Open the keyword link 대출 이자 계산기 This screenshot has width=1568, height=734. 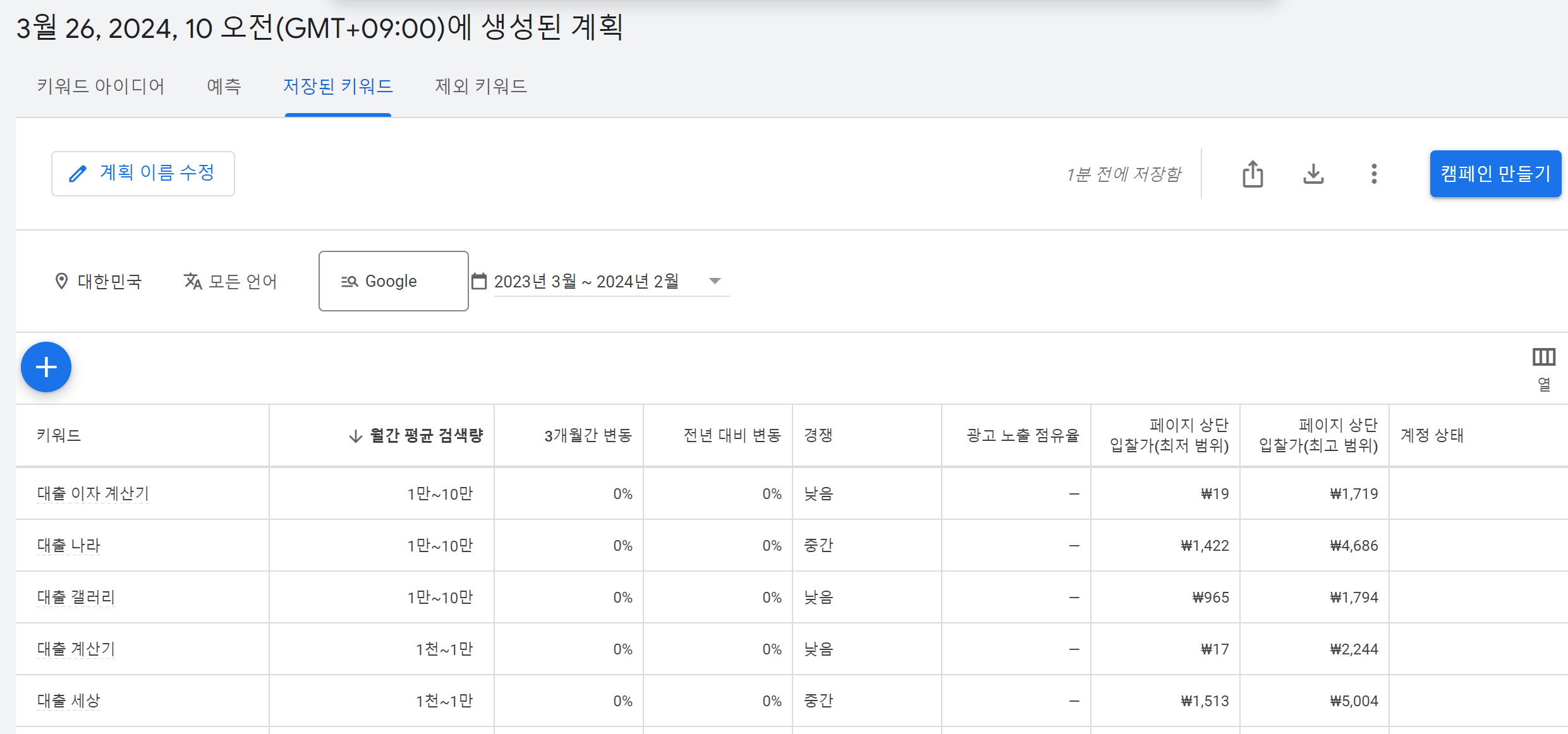point(92,494)
